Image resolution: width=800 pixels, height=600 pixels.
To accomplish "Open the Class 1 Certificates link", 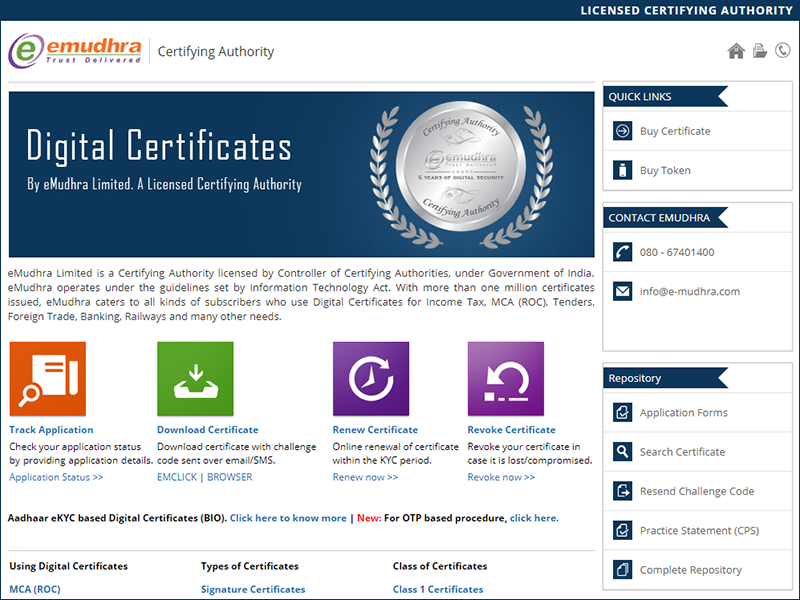I will [438, 589].
